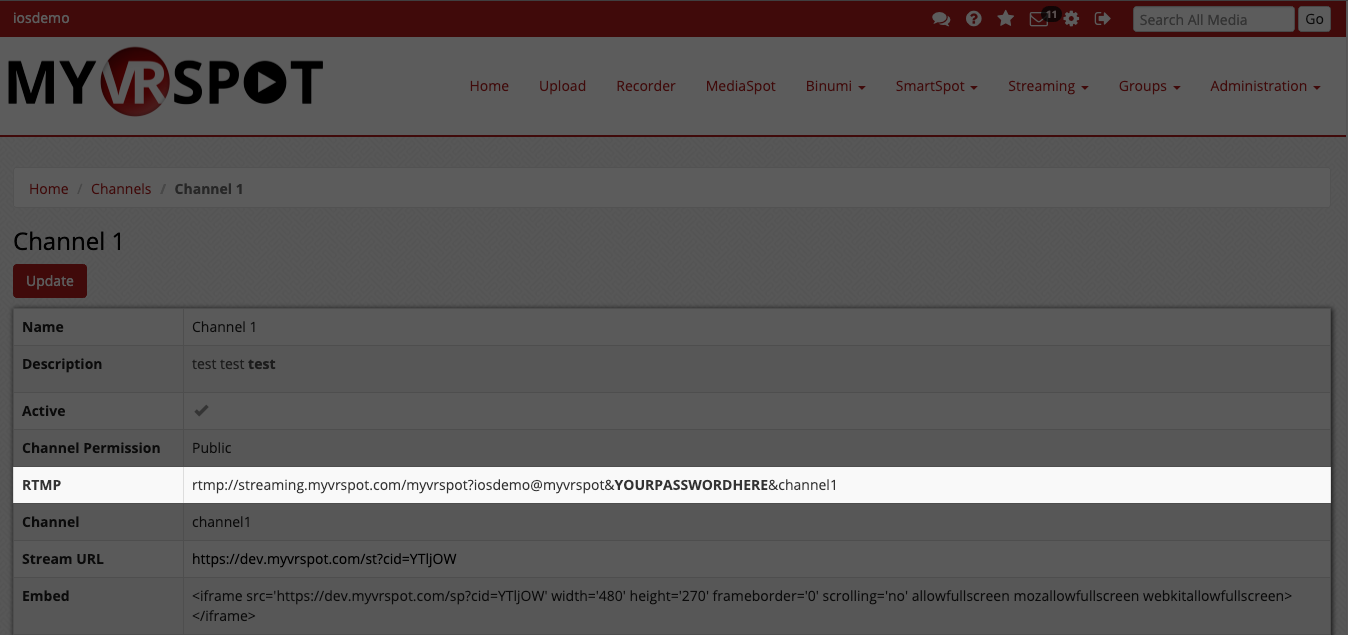The height and width of the screenshot is (635, 1348).
Task: Click the iframe embed code text
Action: point(742,606)
